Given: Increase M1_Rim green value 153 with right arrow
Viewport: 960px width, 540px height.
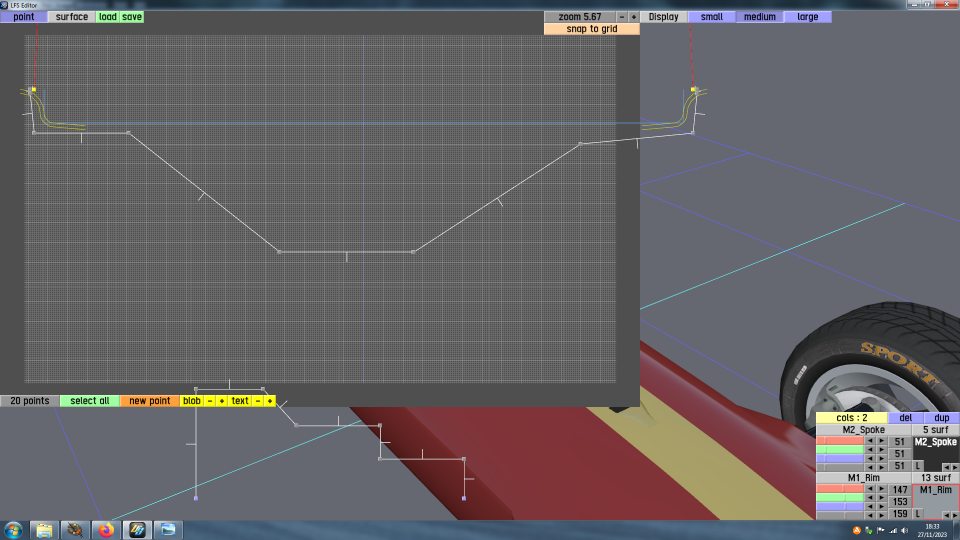Looking at the screenshot, I should pyautogui.click(x=882, y=498).
